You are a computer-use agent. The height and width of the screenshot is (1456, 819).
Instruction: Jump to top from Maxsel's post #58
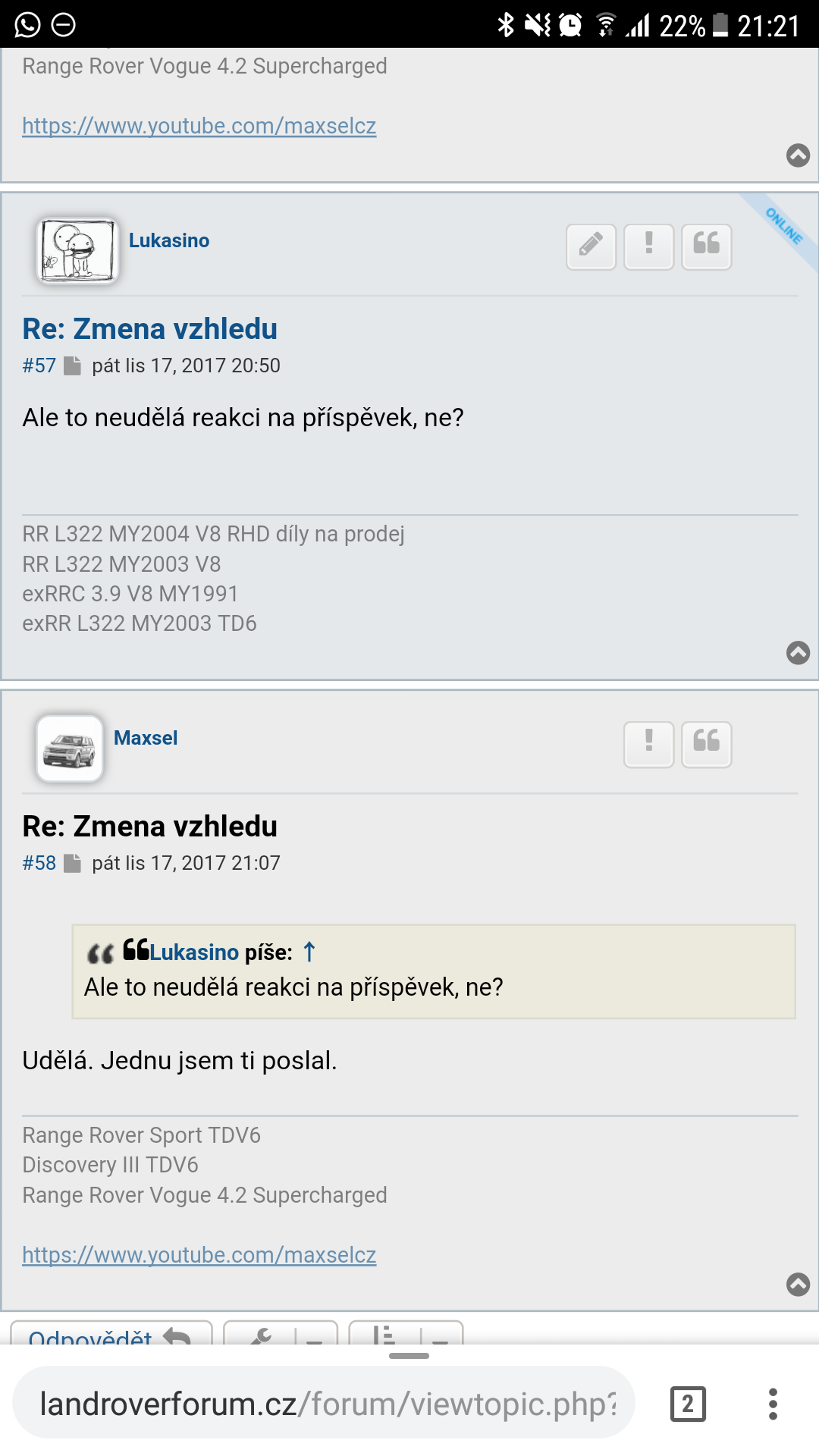(x=798, y=1284)
